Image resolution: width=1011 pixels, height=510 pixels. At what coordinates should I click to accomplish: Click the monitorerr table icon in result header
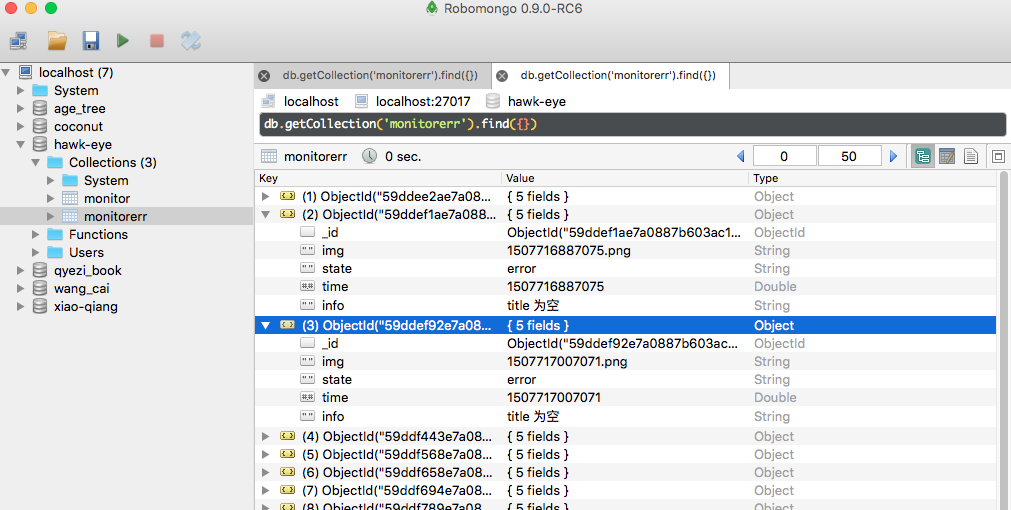coord(269,156)
